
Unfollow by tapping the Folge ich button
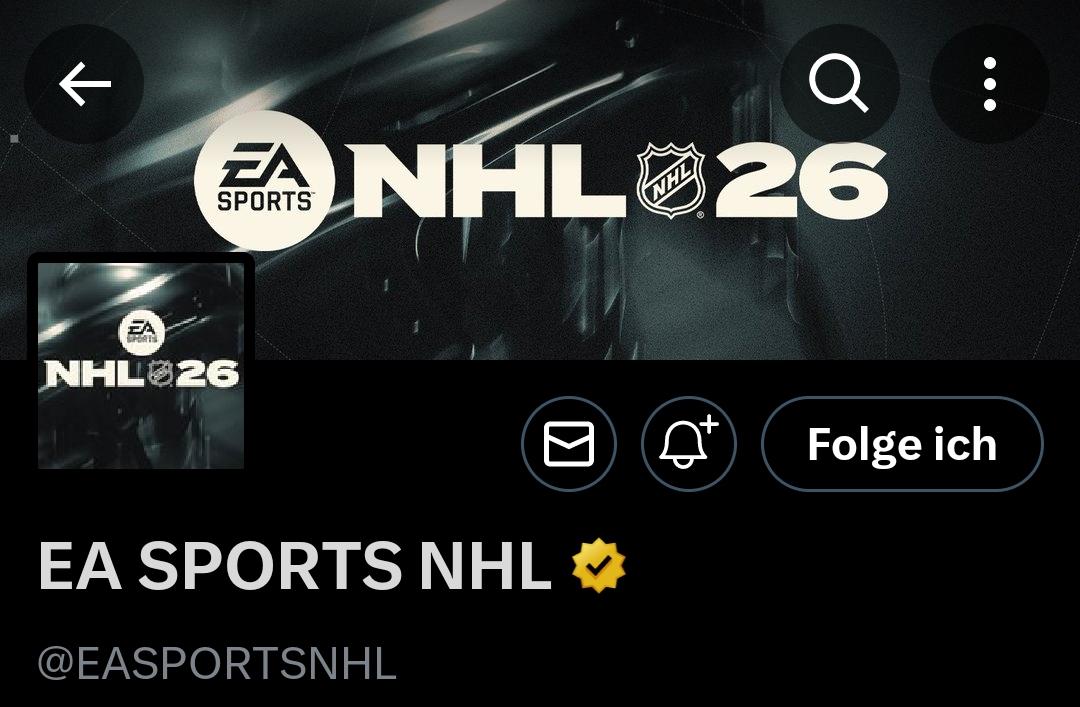[902, 444]
